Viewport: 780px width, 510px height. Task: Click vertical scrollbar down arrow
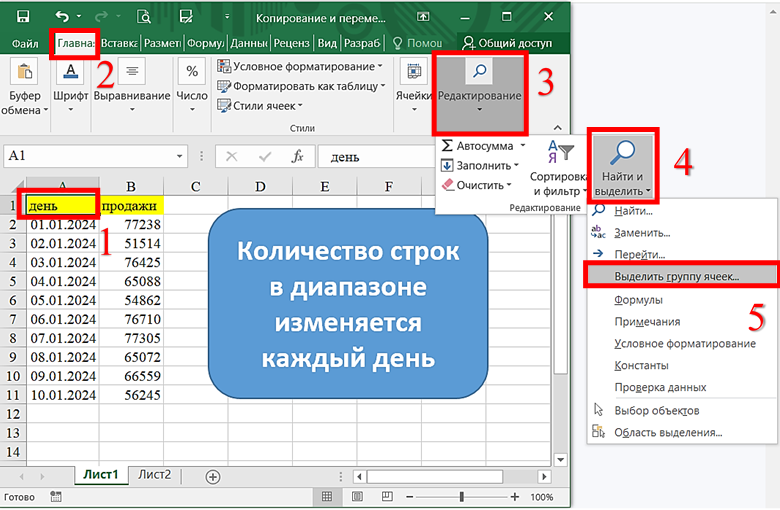[561, 459]
